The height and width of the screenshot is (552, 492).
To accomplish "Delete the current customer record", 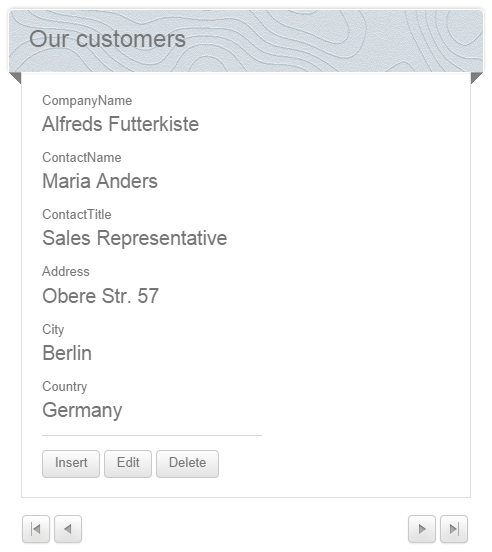I will [188, 464].
